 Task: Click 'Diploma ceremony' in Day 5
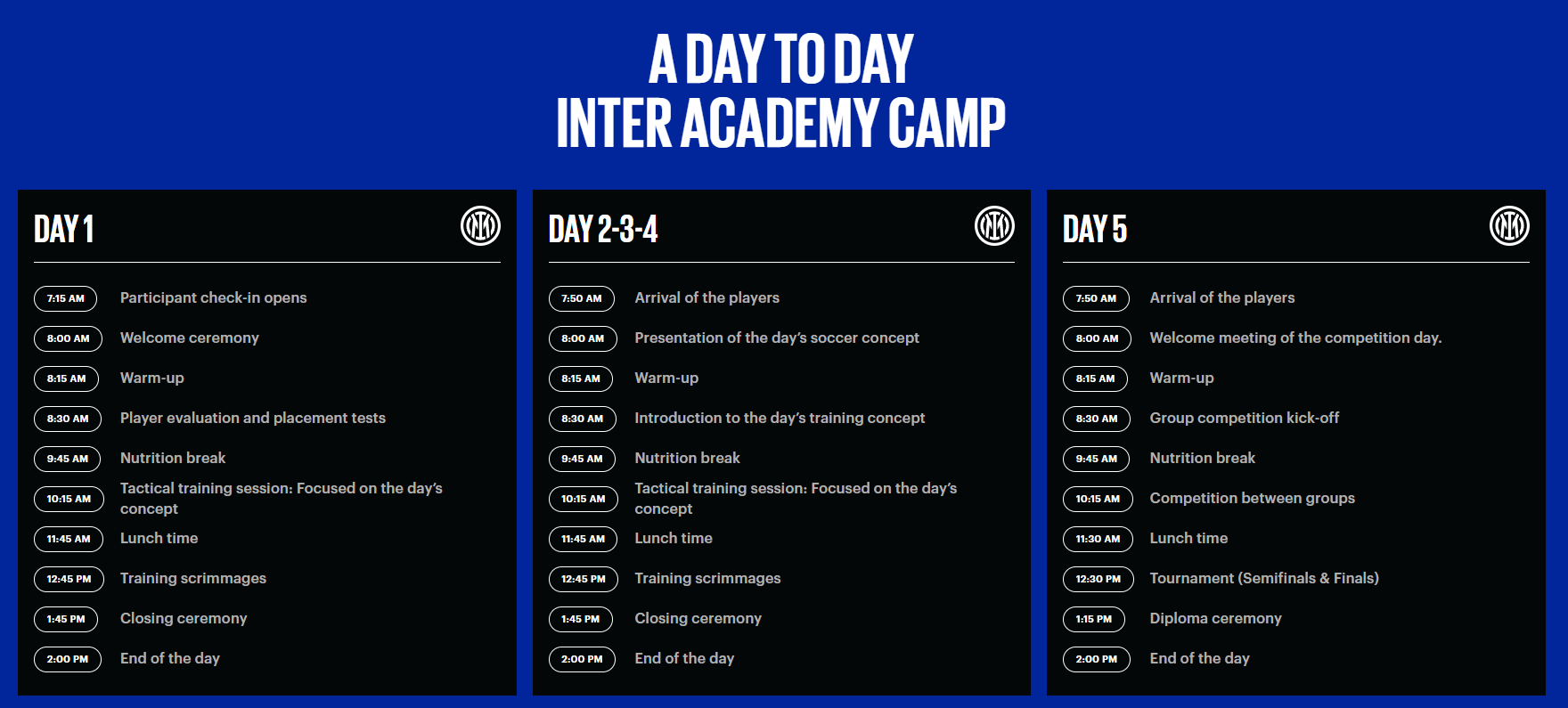pos(1215,618)
